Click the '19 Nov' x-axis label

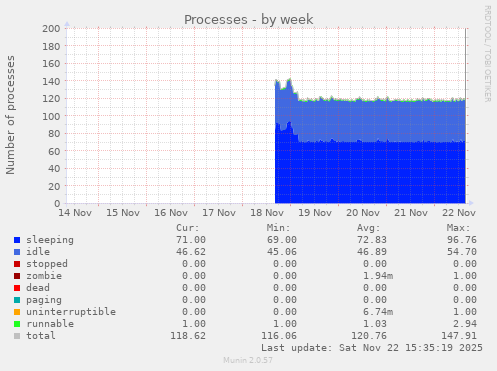315,213
